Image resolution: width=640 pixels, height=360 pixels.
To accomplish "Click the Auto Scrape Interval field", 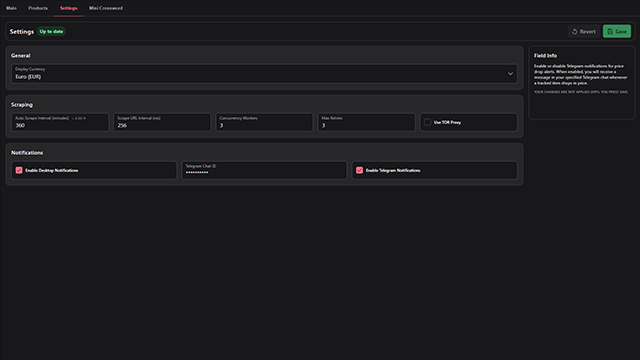I will (60, 122).
